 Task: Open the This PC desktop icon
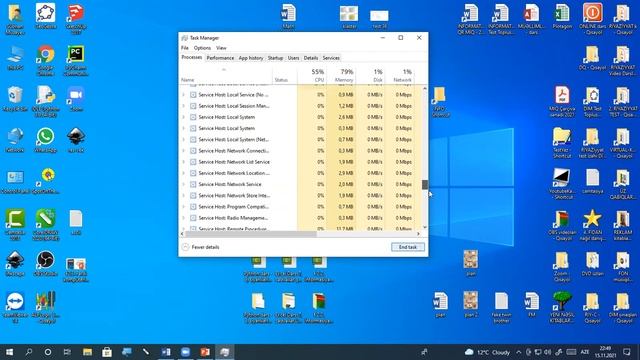(x=15, y=58)
